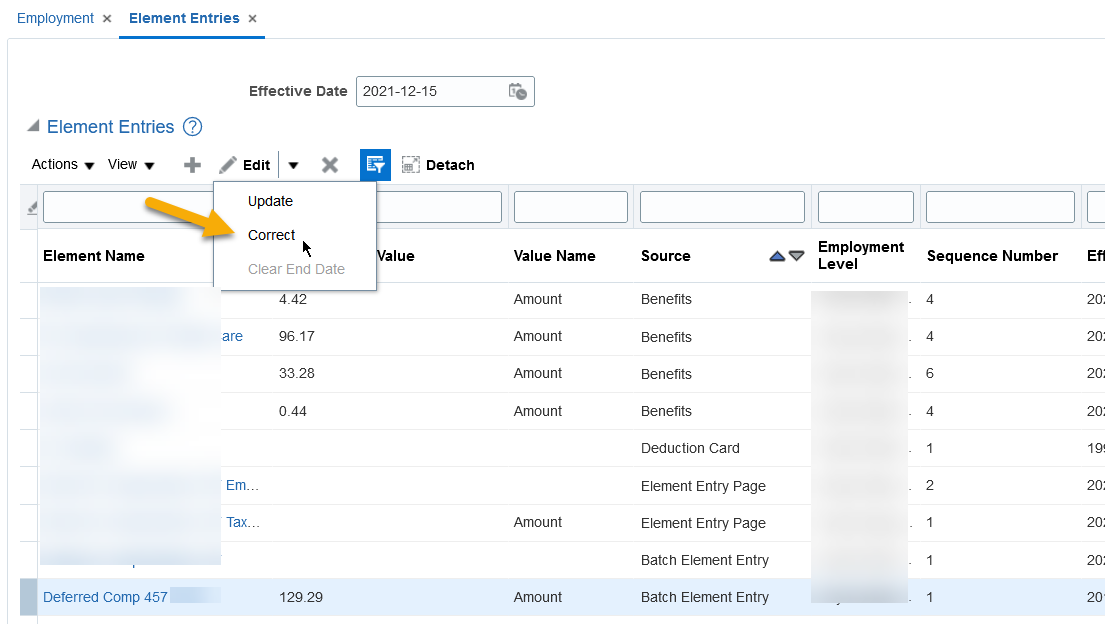Switch to the Employment tab
1105x624 pixels.
point(55,18)
